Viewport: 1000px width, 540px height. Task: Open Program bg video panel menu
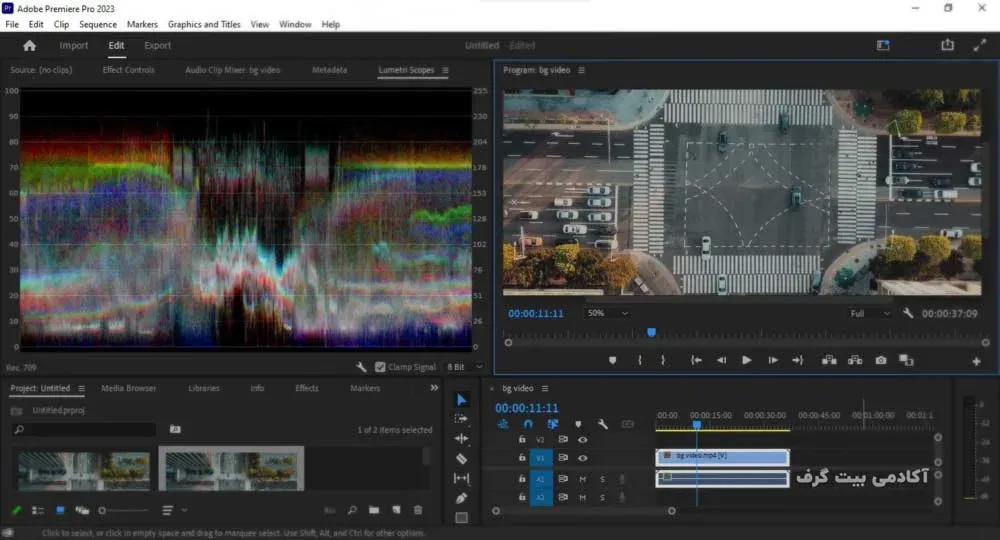581,70
